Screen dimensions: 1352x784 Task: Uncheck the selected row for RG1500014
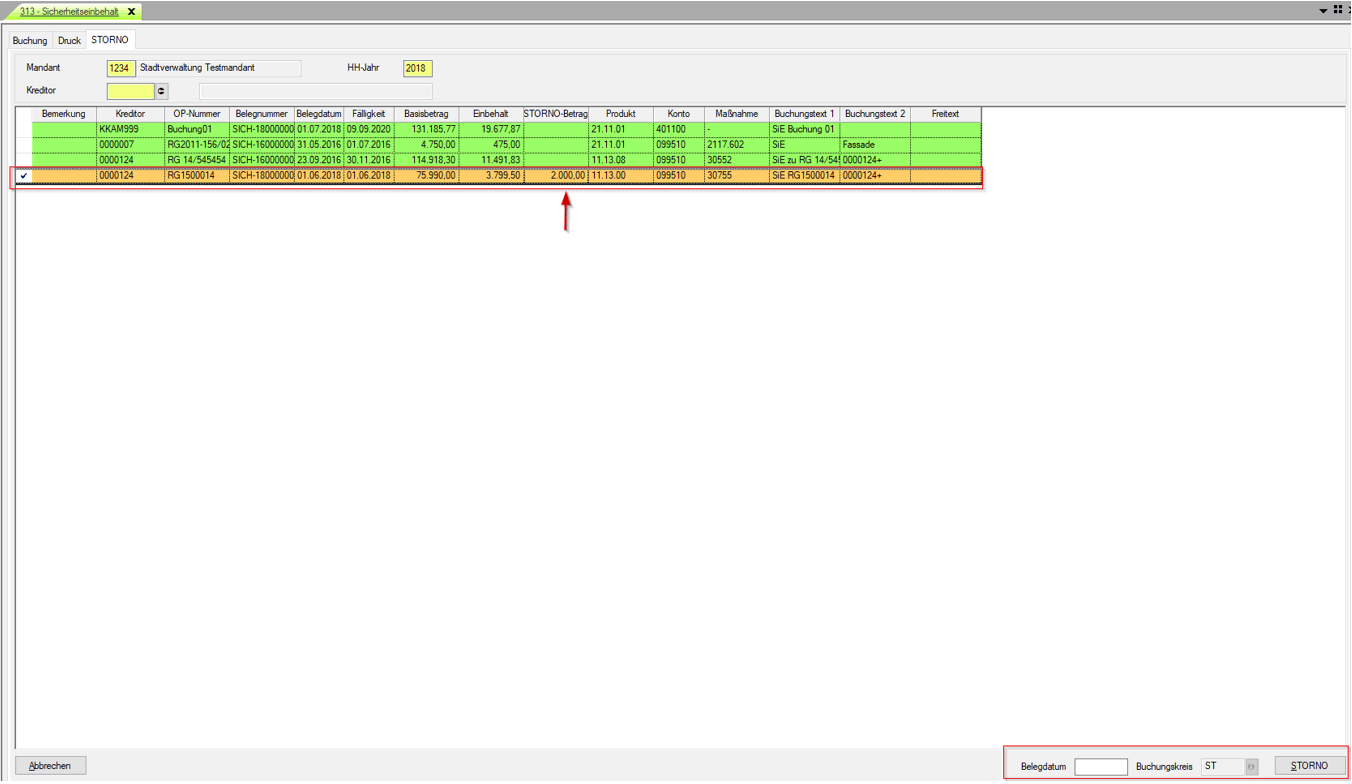pyautogui.click(x=24, y=176)
